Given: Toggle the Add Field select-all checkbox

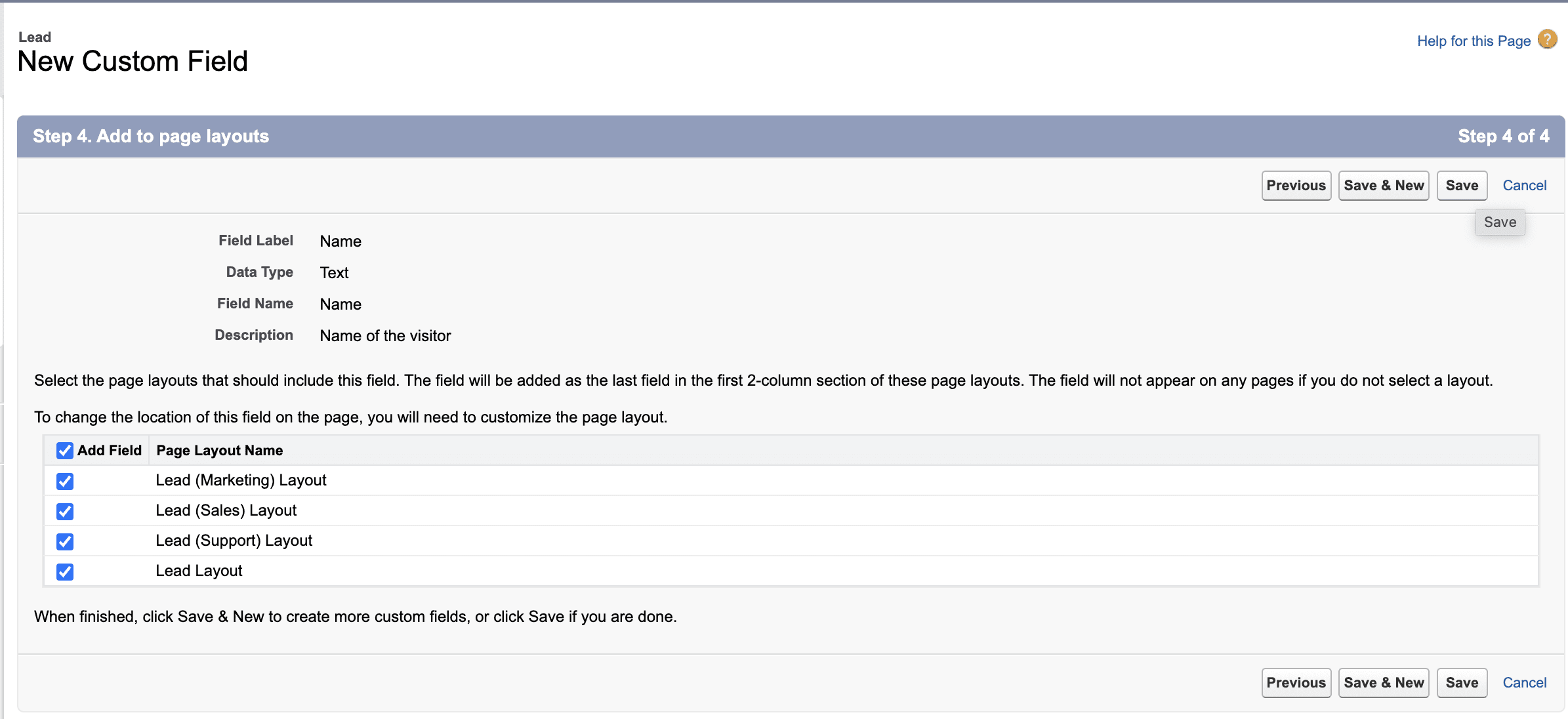Looking at the screenshot, I should [x=64, y=451].
